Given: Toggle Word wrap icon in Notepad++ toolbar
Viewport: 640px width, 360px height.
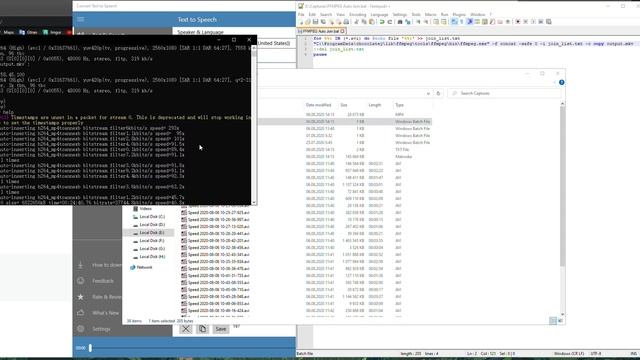Looking at the screenshot, I should click(x=454, y=22).
